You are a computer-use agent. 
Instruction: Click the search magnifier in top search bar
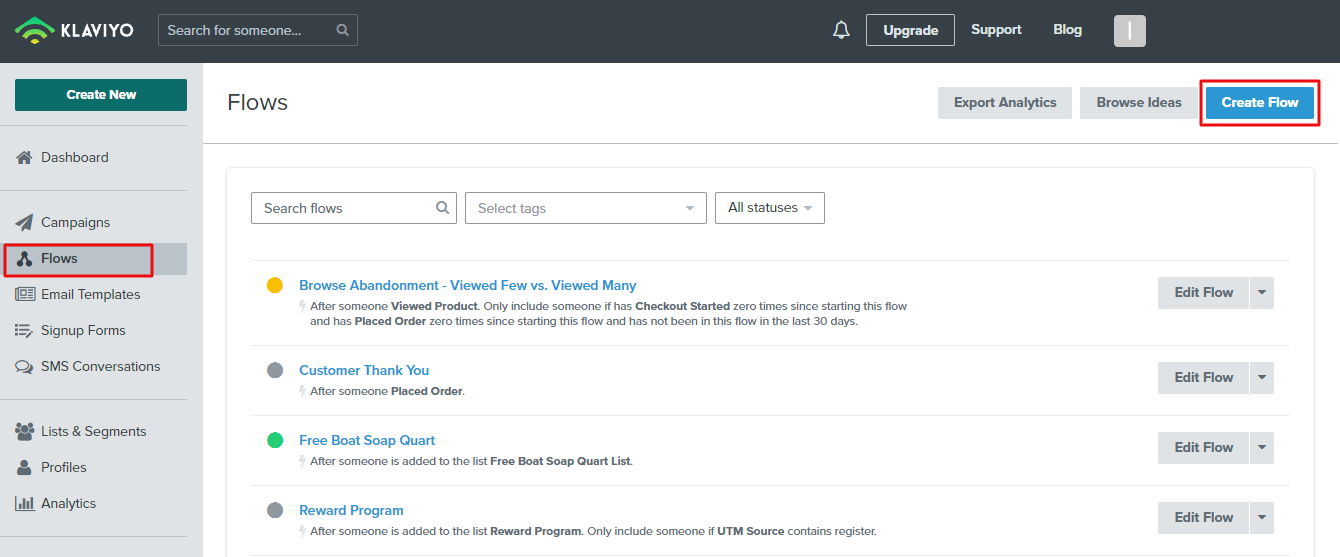pos(342,30)
